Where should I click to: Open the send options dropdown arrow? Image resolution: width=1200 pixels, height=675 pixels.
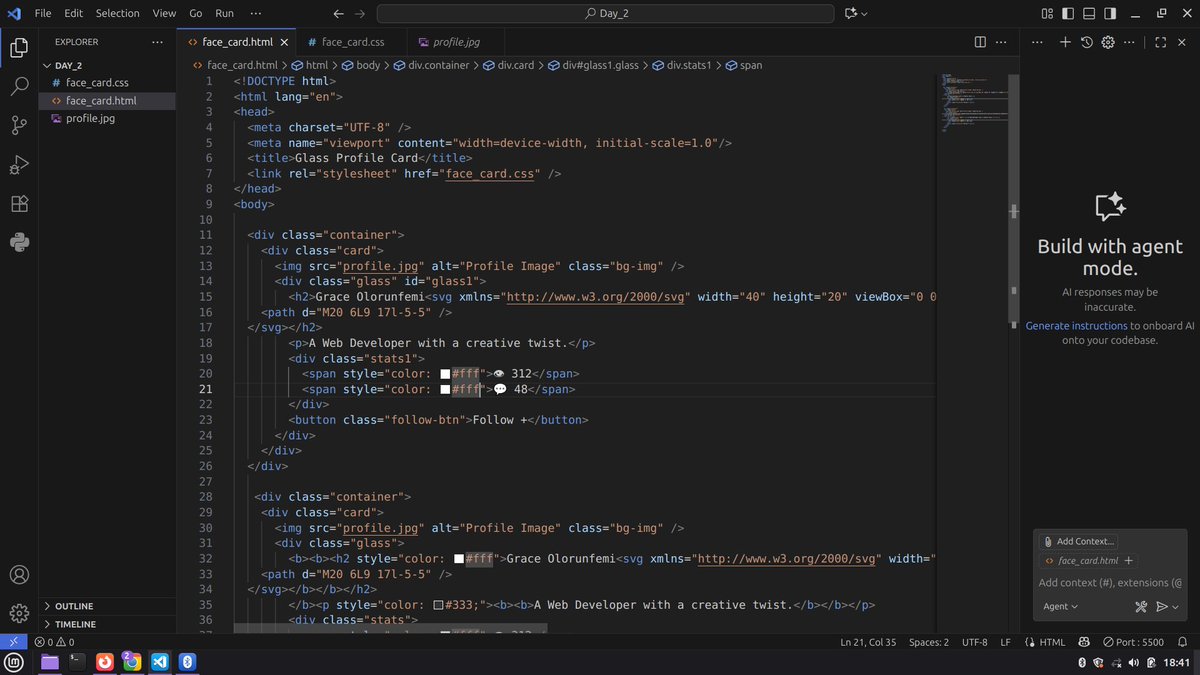(1175, 606)
